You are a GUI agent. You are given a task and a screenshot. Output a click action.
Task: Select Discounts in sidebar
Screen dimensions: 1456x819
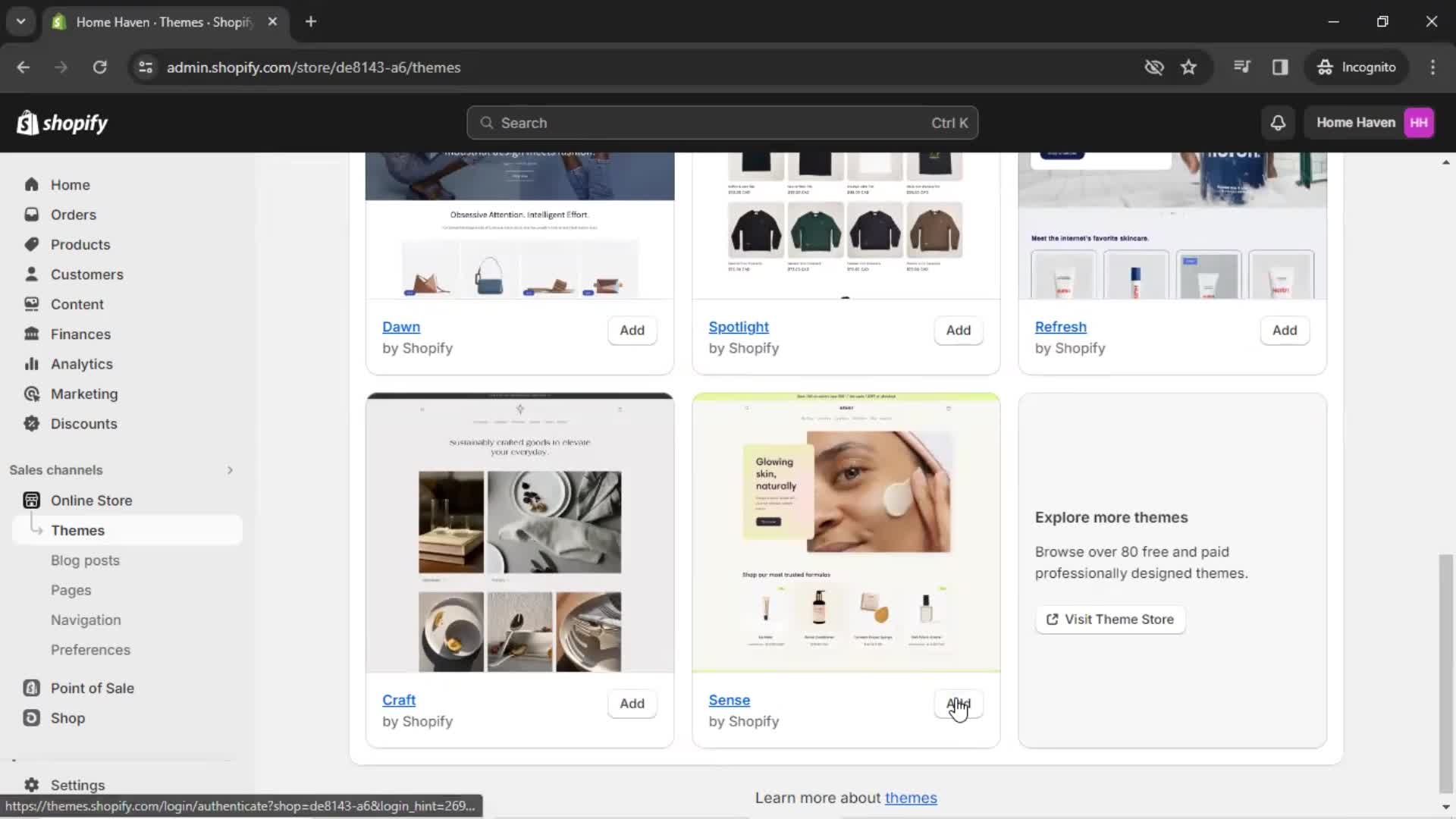[83, 424]
